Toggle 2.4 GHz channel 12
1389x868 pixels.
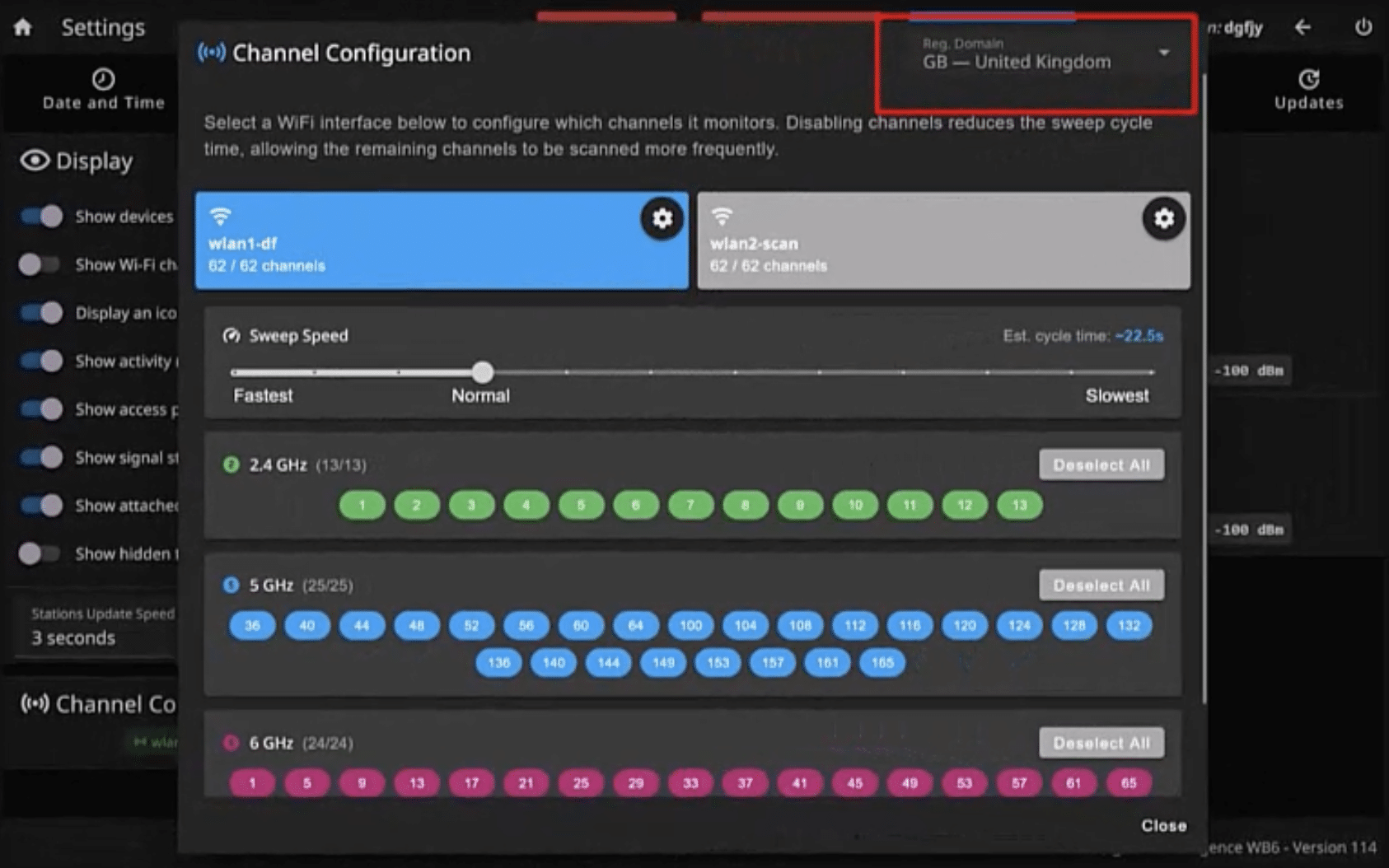(x=965, y=505)
